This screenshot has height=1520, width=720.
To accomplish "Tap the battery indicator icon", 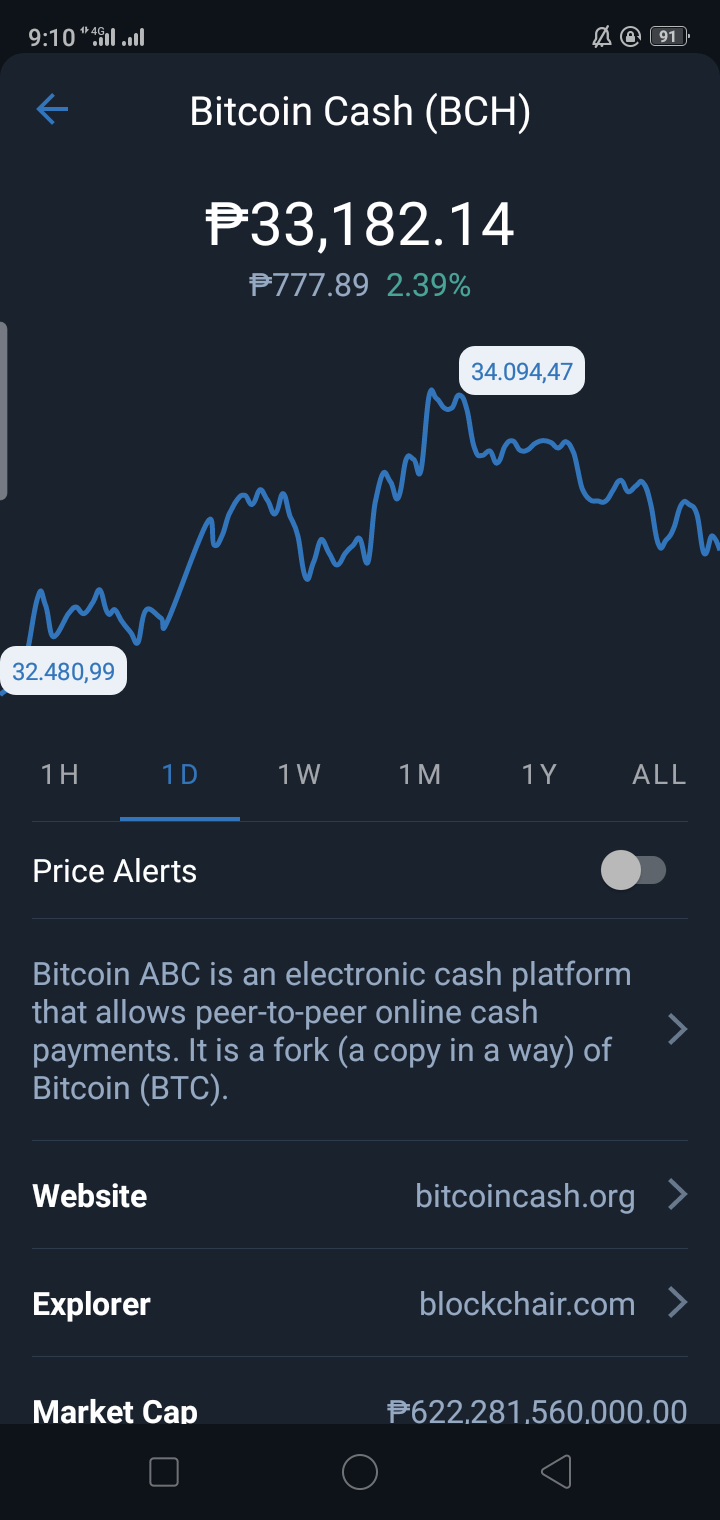I will click(669, 37).
